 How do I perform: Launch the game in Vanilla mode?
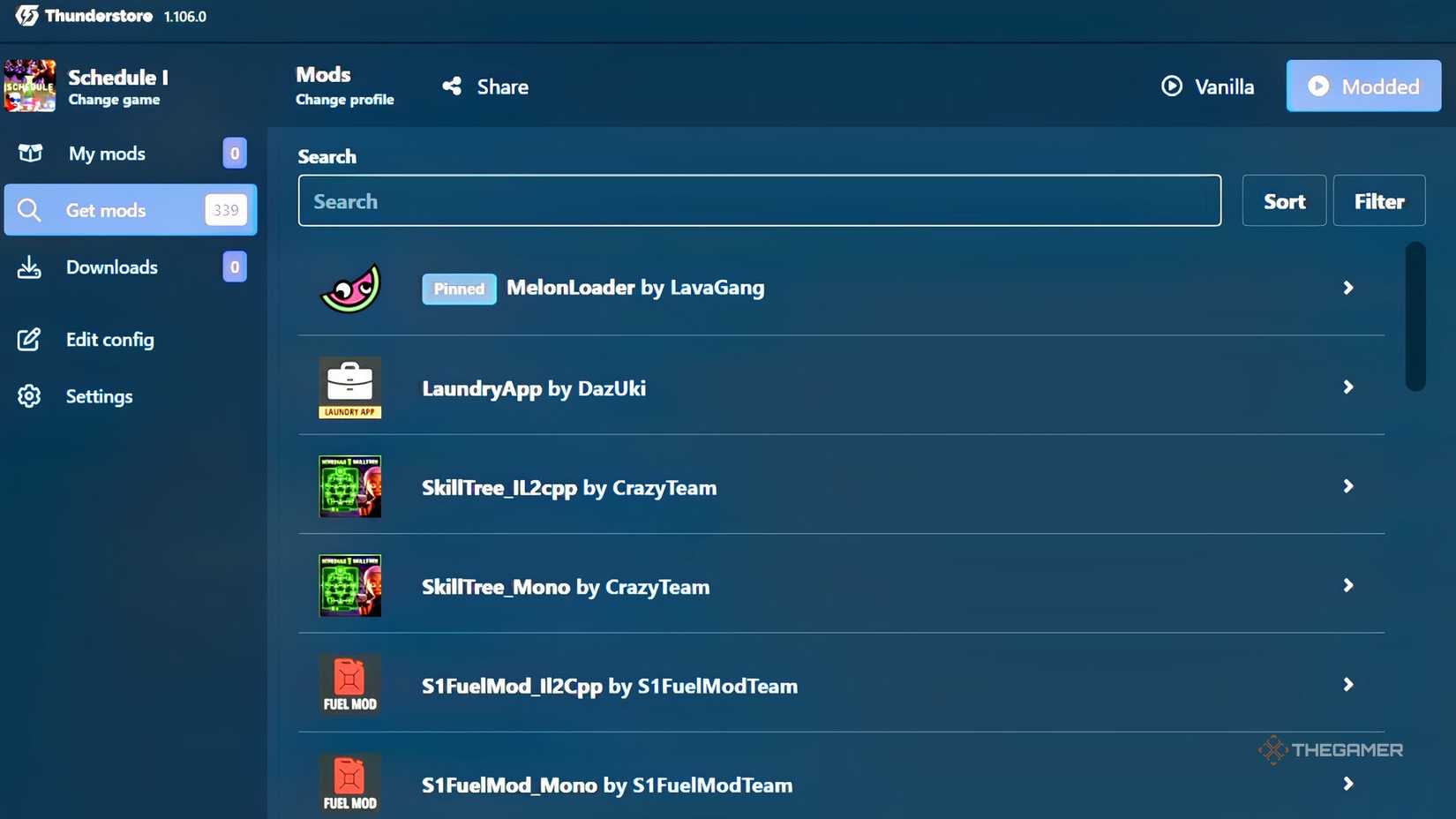pyautogui.click(x=1207, y=86)
